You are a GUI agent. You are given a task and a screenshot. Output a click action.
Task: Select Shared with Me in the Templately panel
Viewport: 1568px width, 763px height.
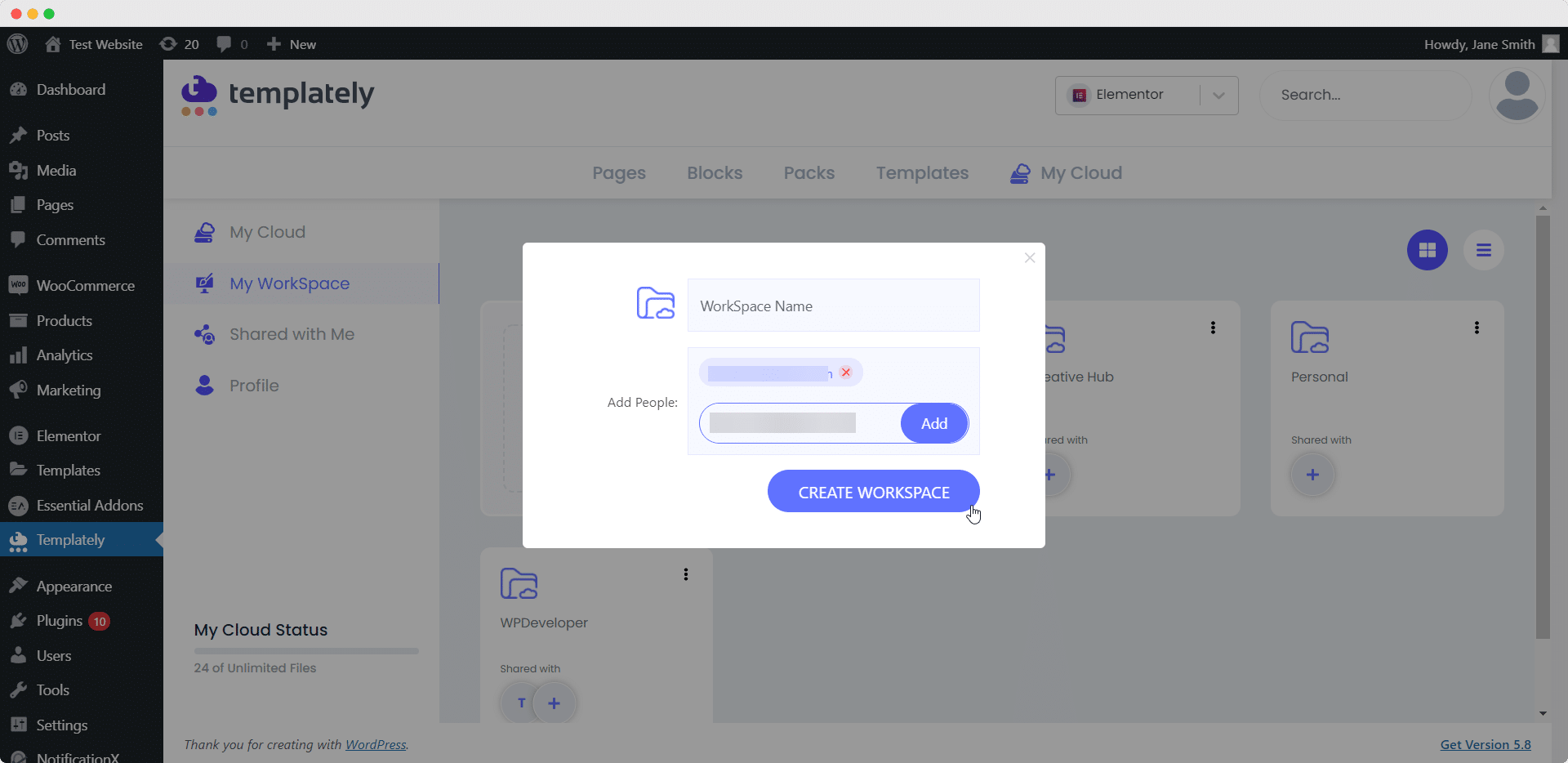292,333
